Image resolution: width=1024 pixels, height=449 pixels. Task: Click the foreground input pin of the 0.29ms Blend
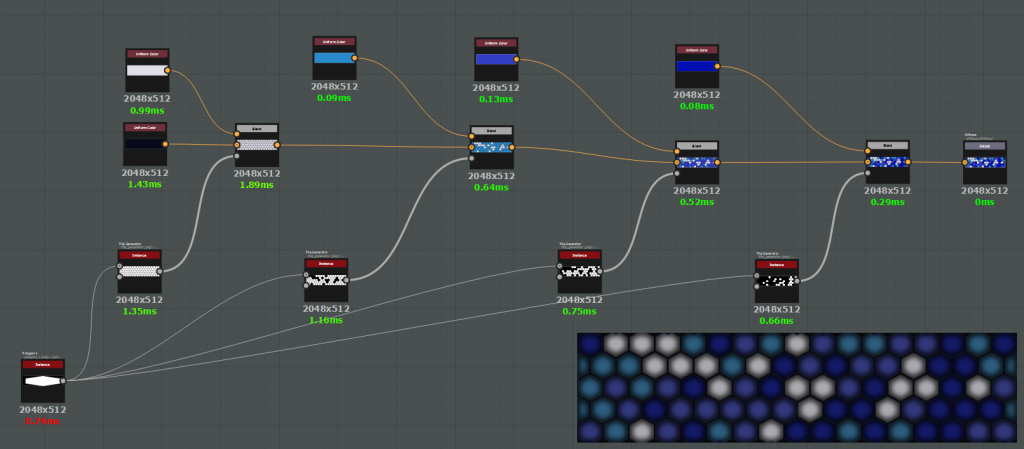[x=868, y=151]
